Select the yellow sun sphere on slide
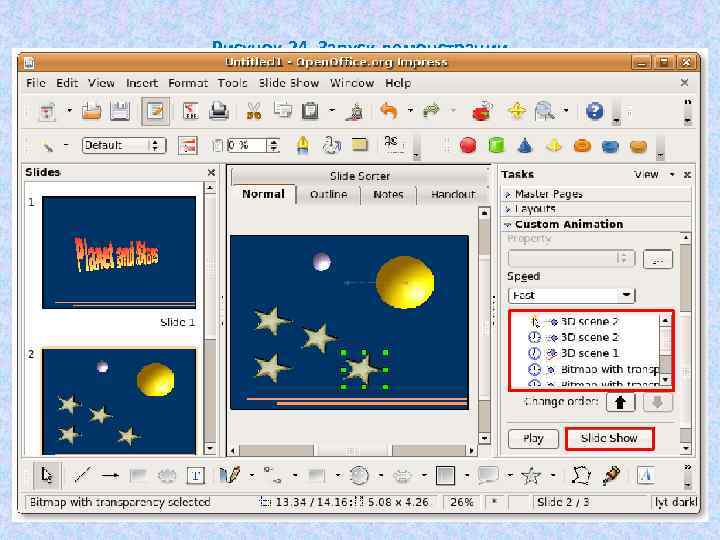 [x=405, y=282]
